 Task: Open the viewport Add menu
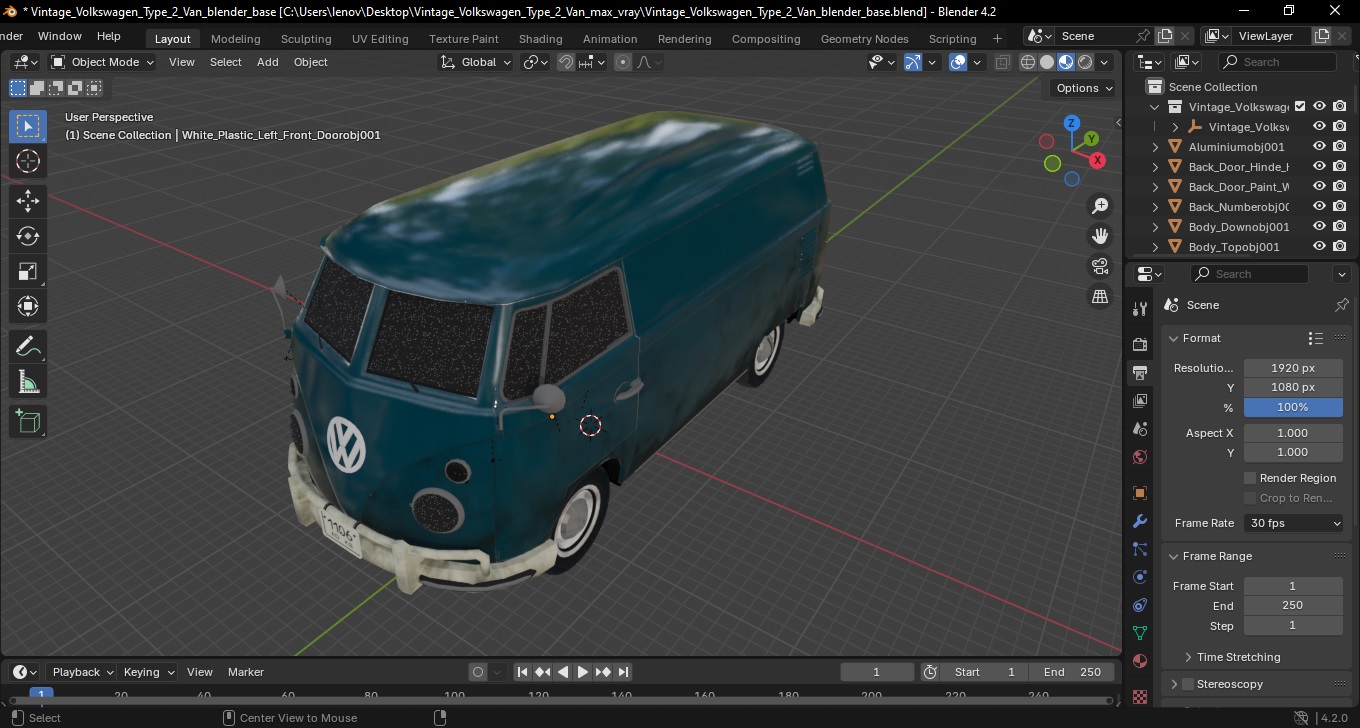(x=267, y=62)
